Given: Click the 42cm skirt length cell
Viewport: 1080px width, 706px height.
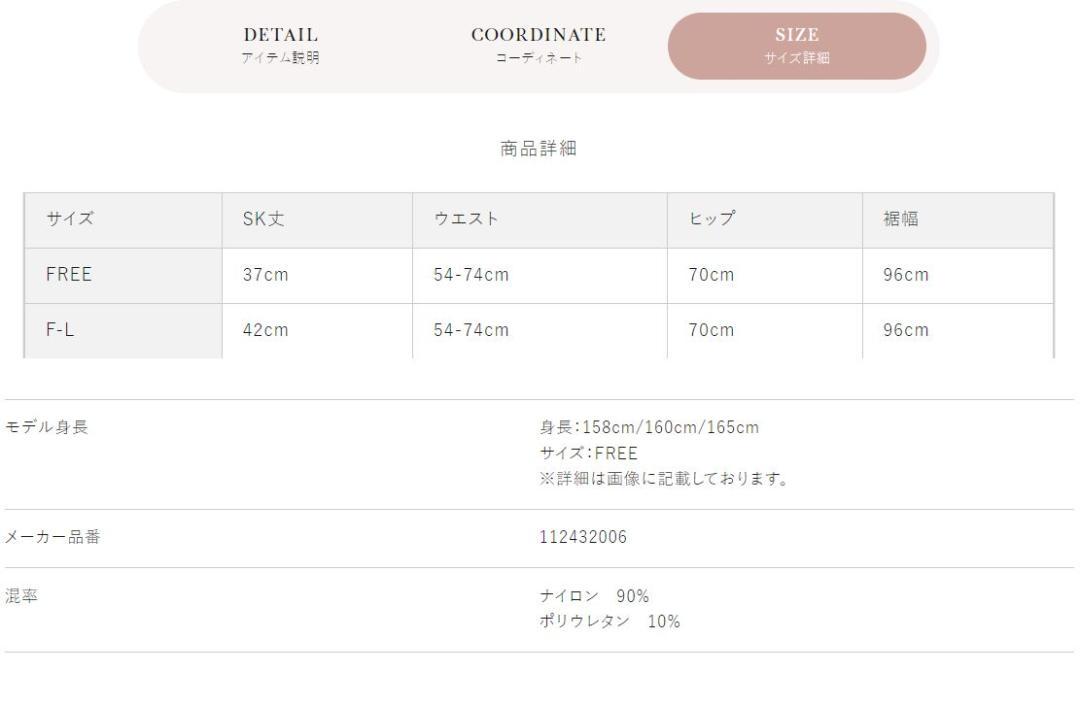Looking at the screenshot, I should point(318,331).
